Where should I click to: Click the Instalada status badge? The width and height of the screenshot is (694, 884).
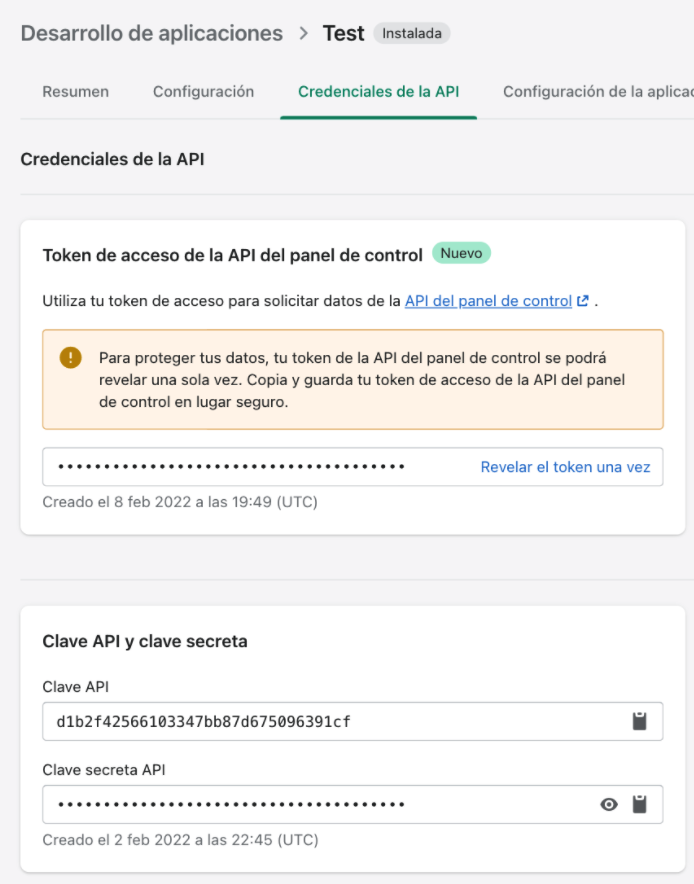(412, 33)
